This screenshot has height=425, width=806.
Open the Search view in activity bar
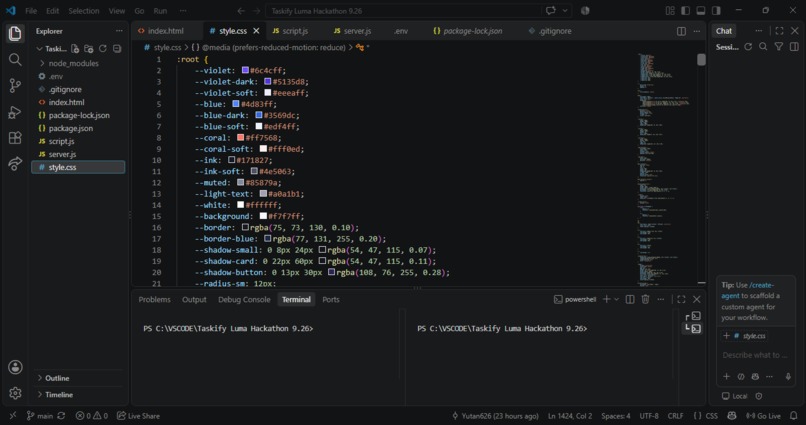coord(15,60)
